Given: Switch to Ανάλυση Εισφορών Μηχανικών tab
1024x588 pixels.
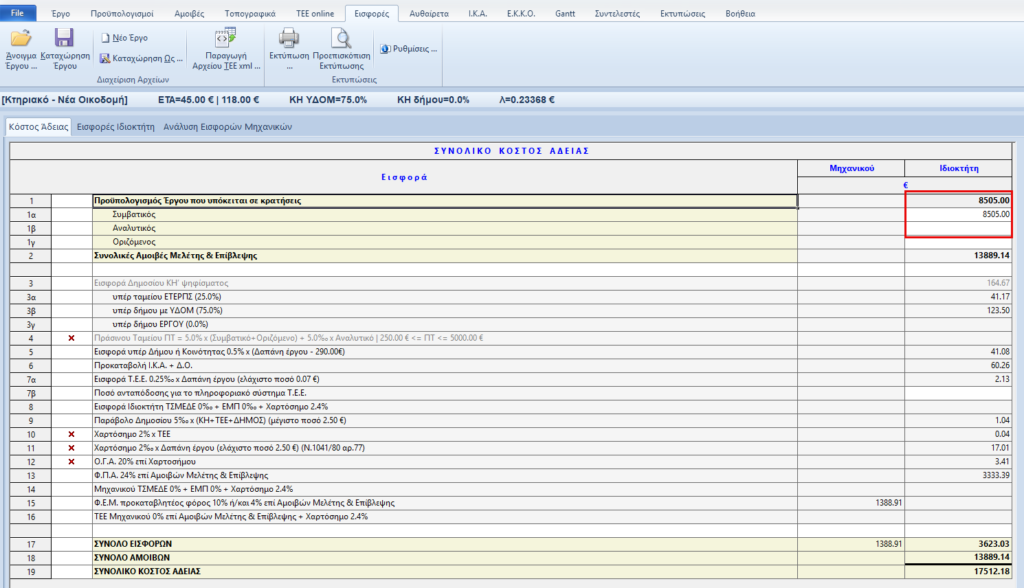Looking at the screenshot, I should coord(227,127).
